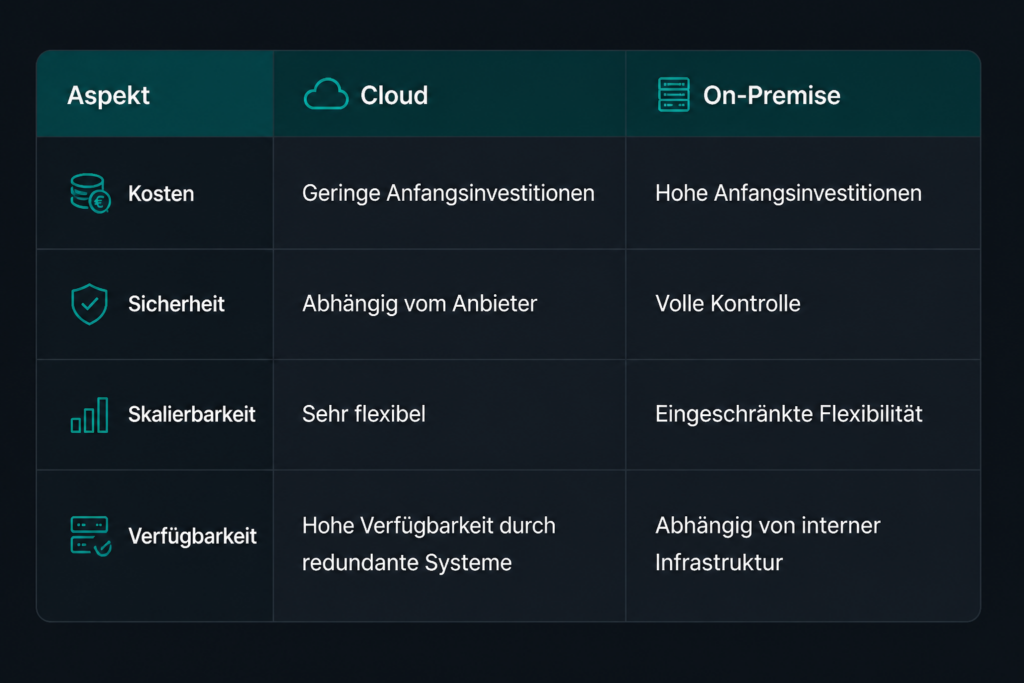Click the Kosten row label
The image size is (1024, 683).
point(161,194)
